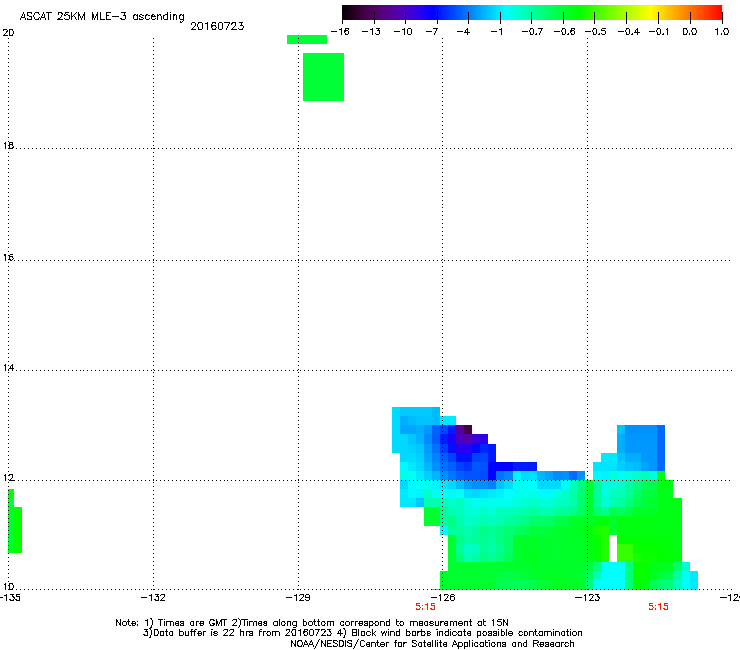Pick the black-purple end of the color bar
The height and width of the screenshot is (650, 740).
coord(353,12)
